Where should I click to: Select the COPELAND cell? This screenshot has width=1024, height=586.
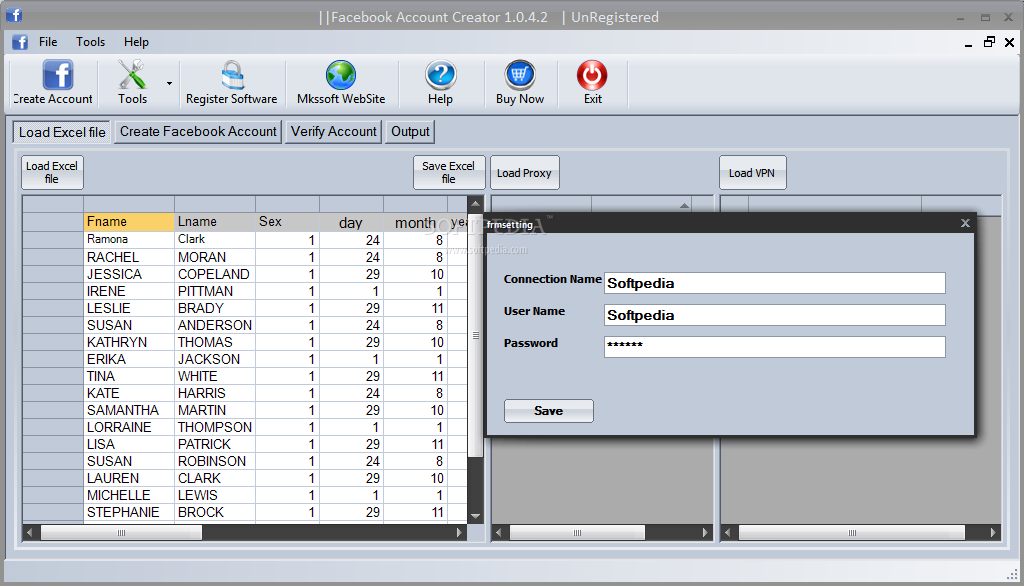(x=215, y=274)
